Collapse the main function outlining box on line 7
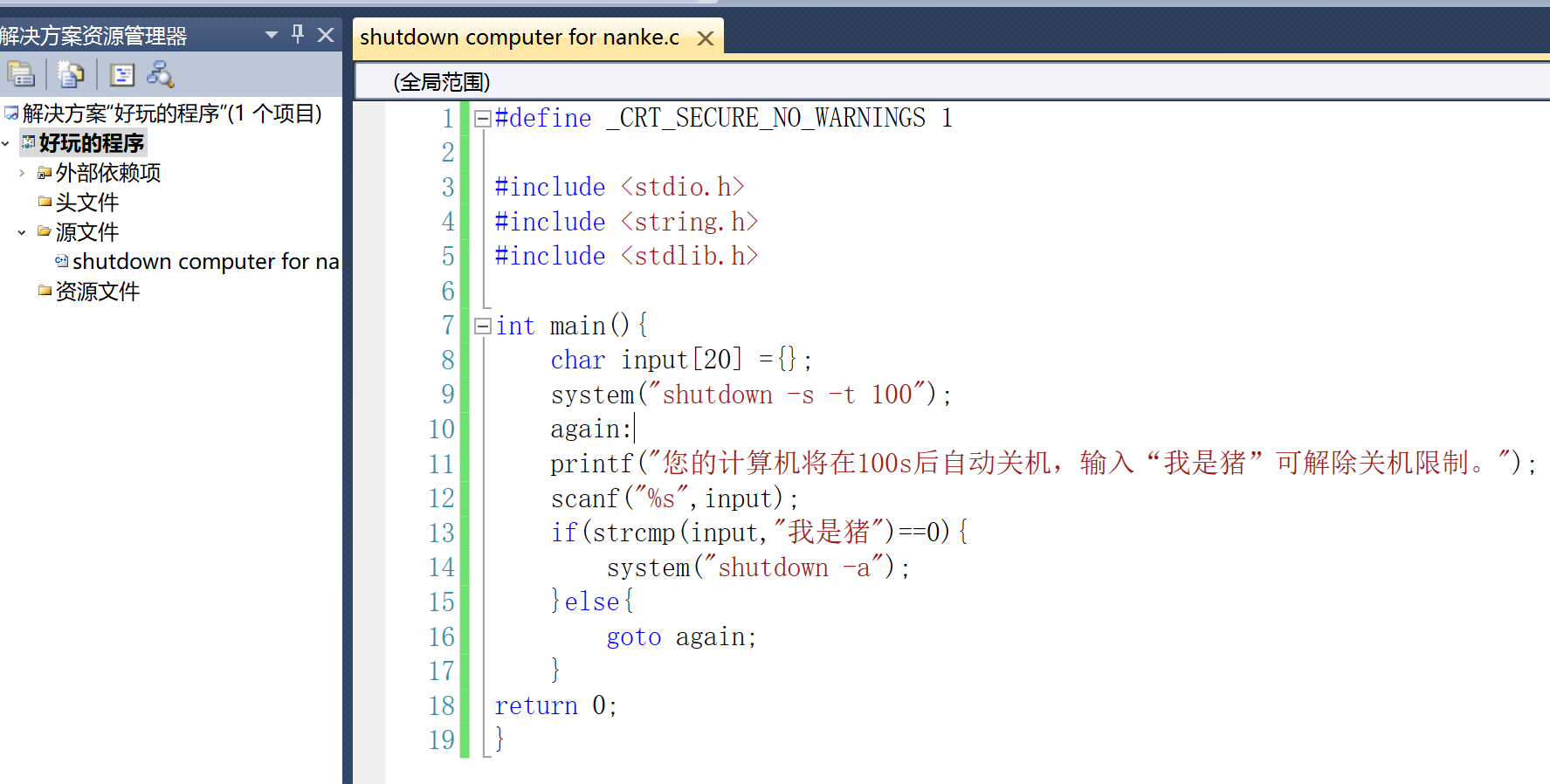This screenshot has width=1550, height=784. click(483, 327)
